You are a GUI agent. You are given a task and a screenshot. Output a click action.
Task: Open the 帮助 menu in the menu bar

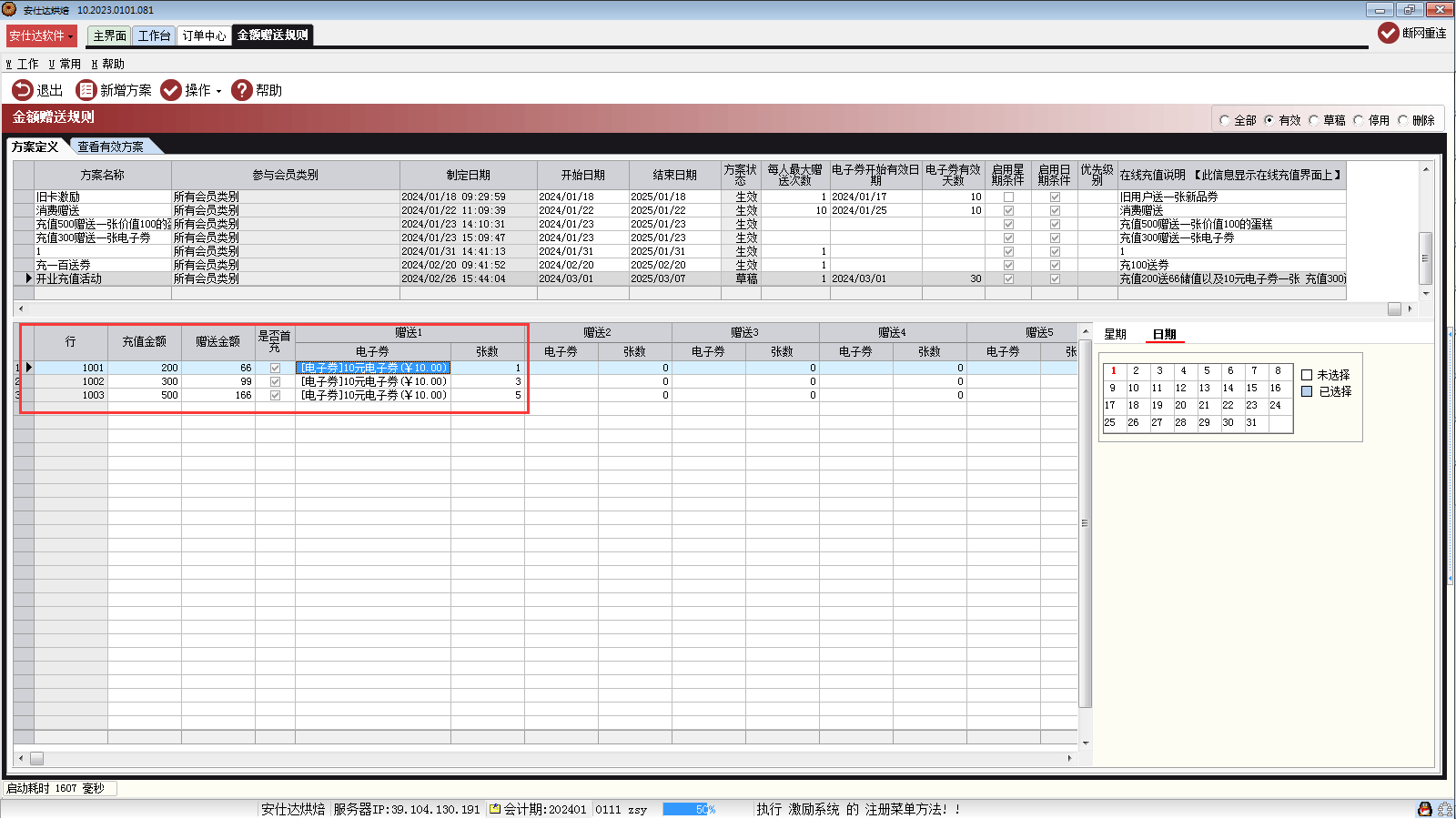point(107,64)
